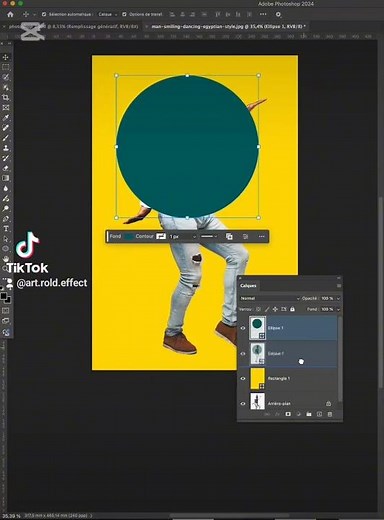Click the Fond fill color swatch

coord(128,236)
